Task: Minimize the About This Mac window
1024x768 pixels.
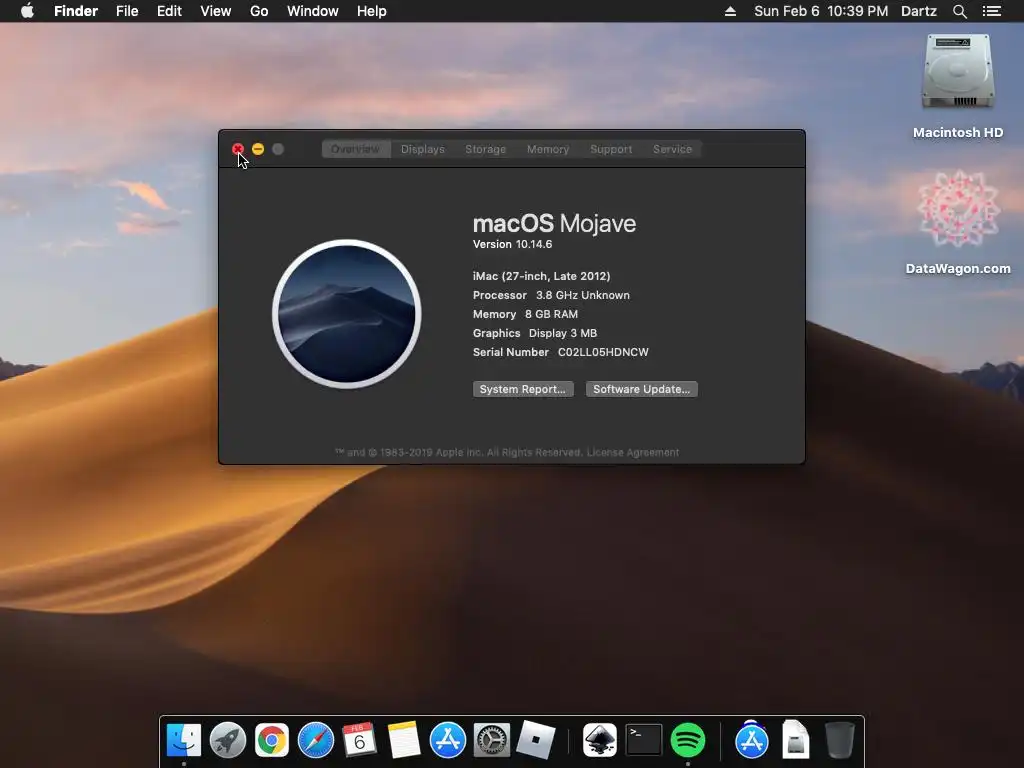Action: [x=258, y=149]
